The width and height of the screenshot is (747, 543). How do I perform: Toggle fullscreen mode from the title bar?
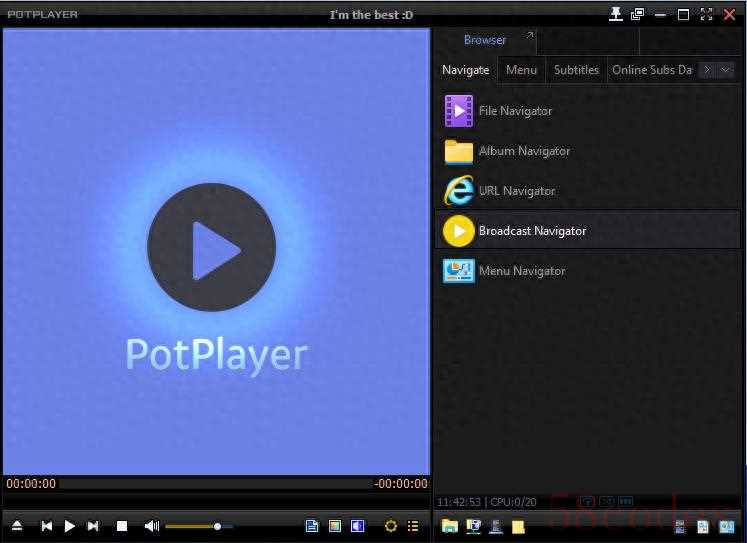coord(707,14)
